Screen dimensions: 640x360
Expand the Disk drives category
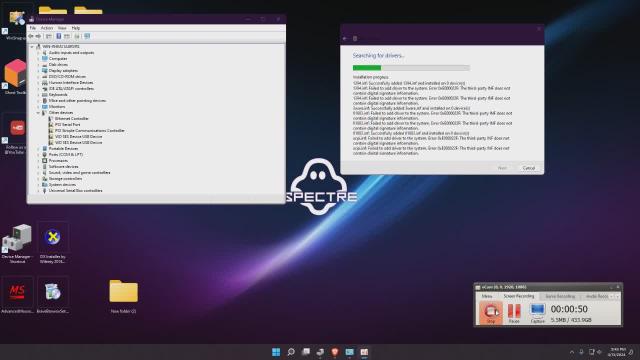(38, 64)
